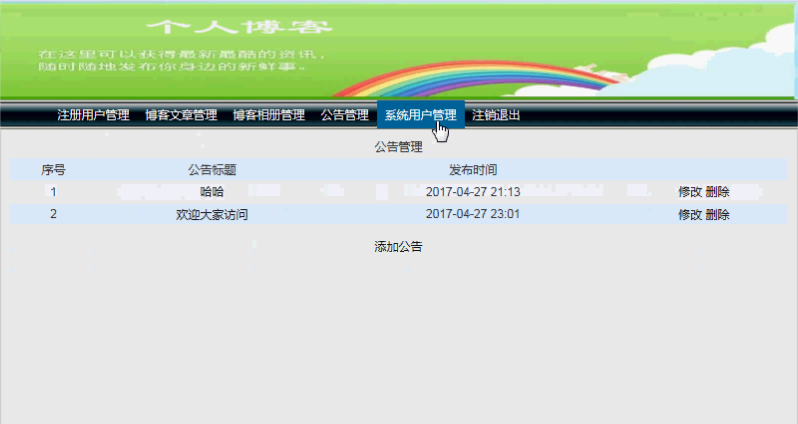Click 删除 on the 欢迎大家访问 row
798x424 pixels.
(718, 214)
